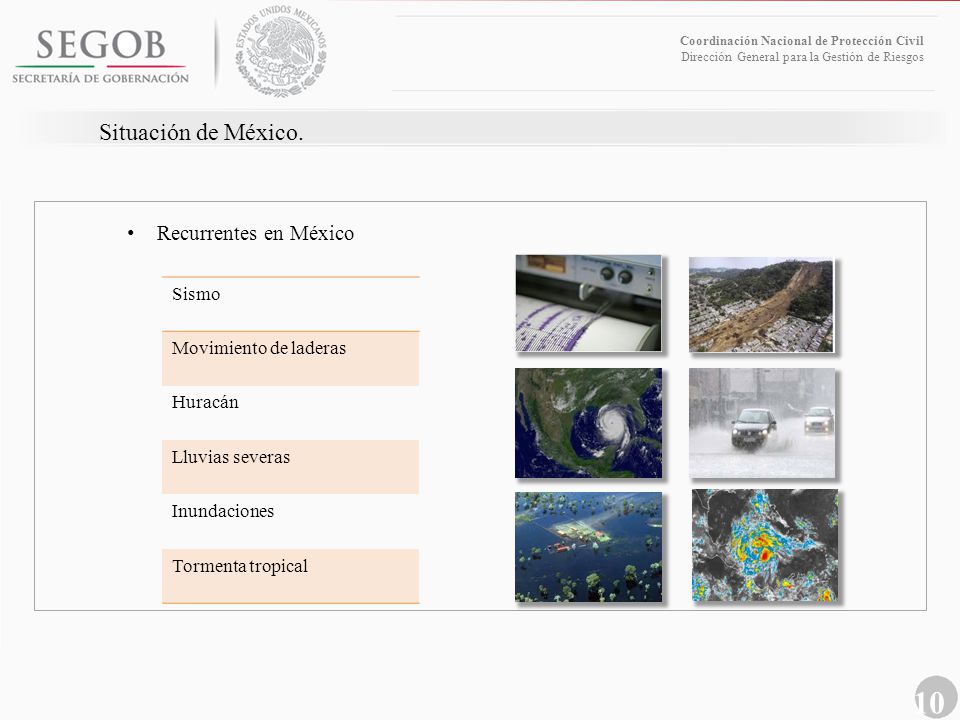The height and width of the screenshot is (720, 960).
Task: Select the colored tropical storm radar image
Action: coord(765,545)
